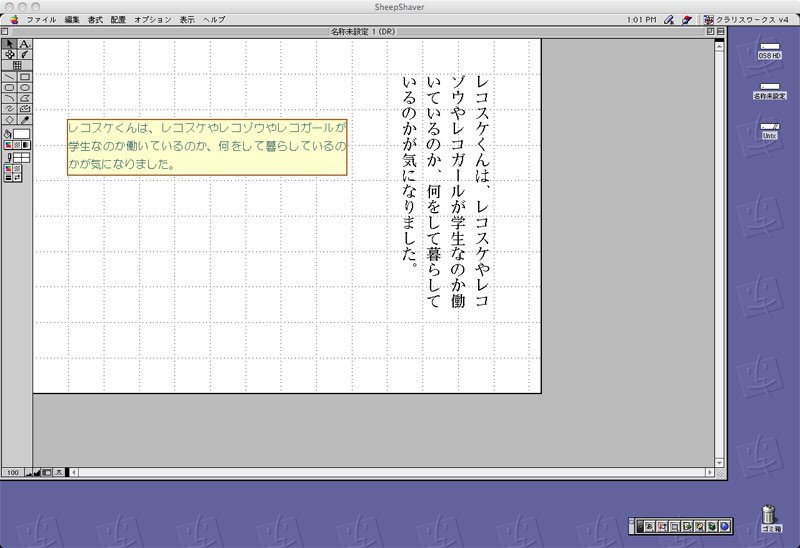Collapse the Control Strip end tab
The width and height of the screenshot is (800, 548).
(631, 526)
